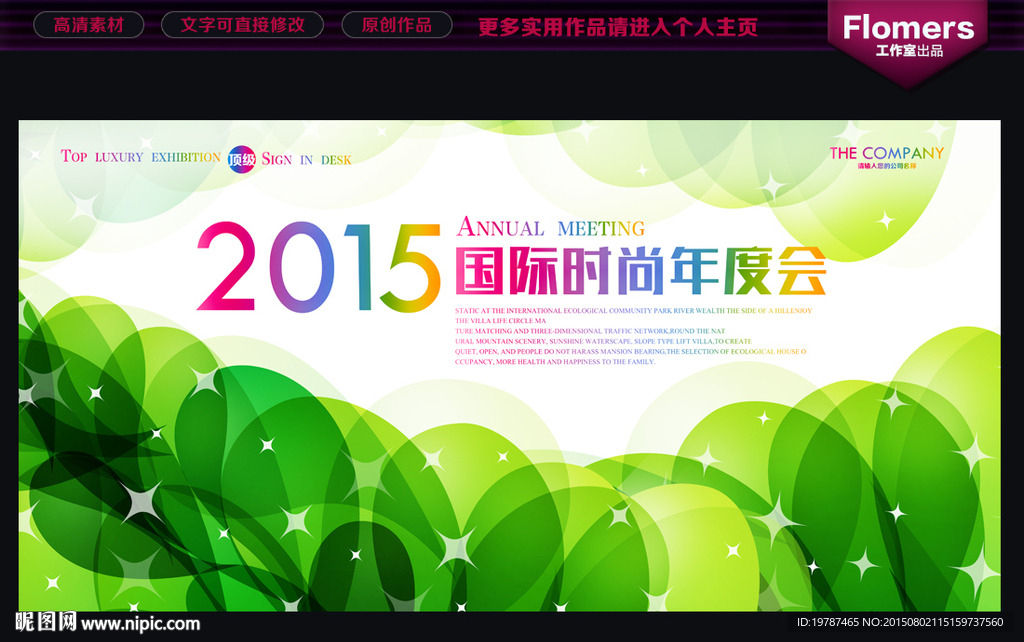This screenshot has width=1024, height=642.
Task: Click the large 2015 heading
Action: pyautogui.click(x=318, y=268)
